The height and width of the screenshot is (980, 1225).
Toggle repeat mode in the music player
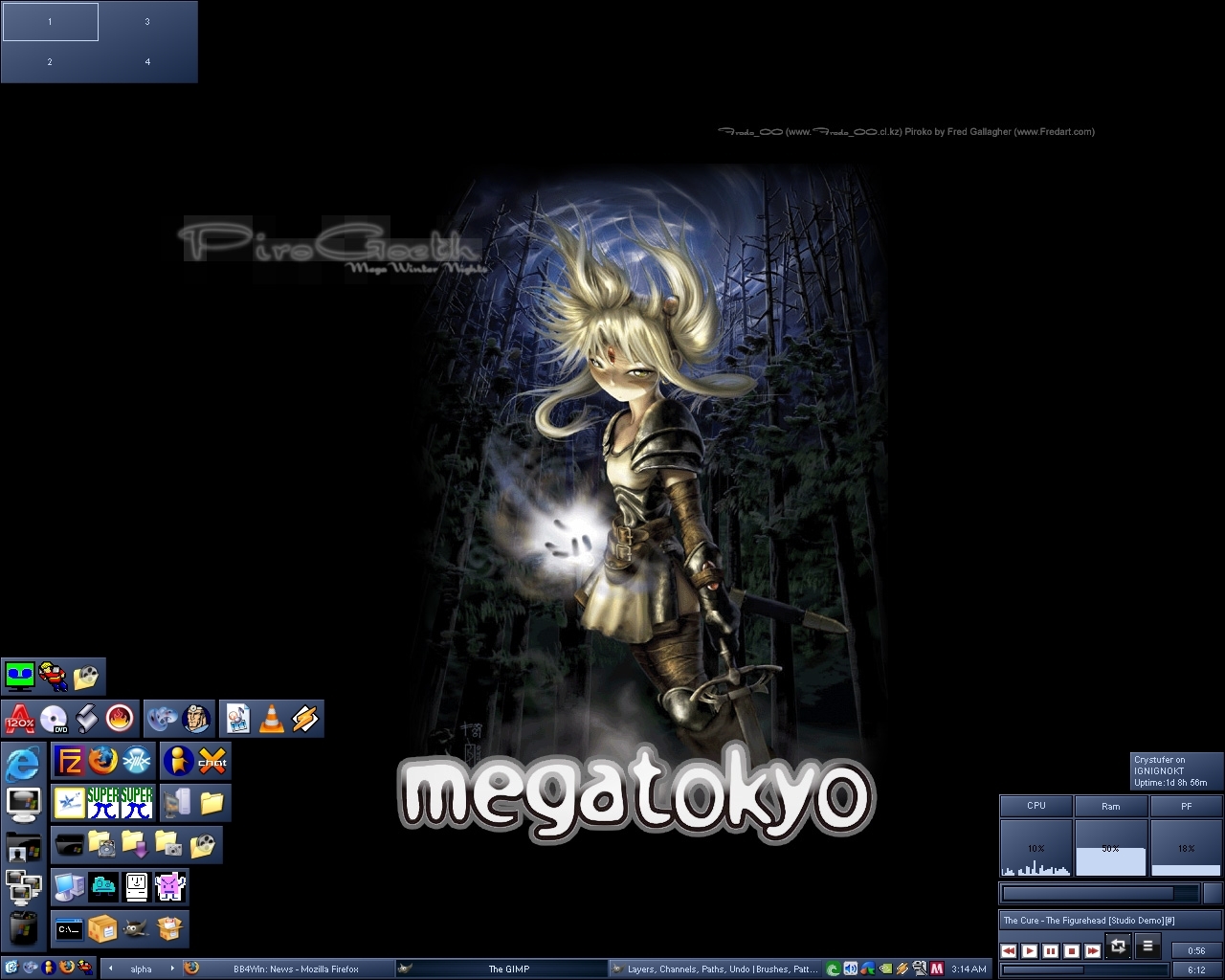[x=1118, y=947]
